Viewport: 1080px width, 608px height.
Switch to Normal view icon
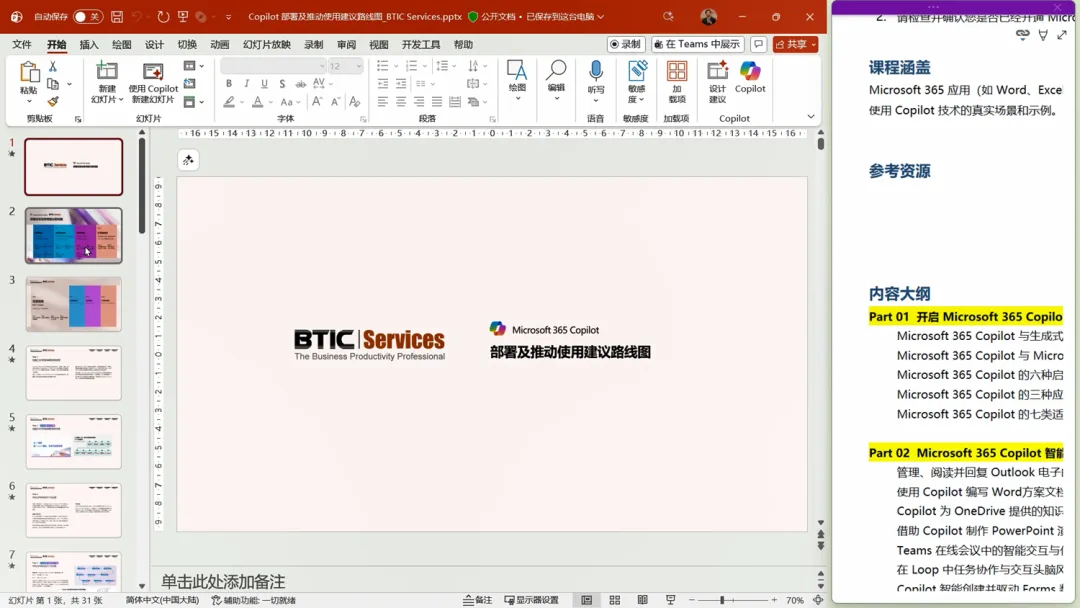(x=587, y=600)
